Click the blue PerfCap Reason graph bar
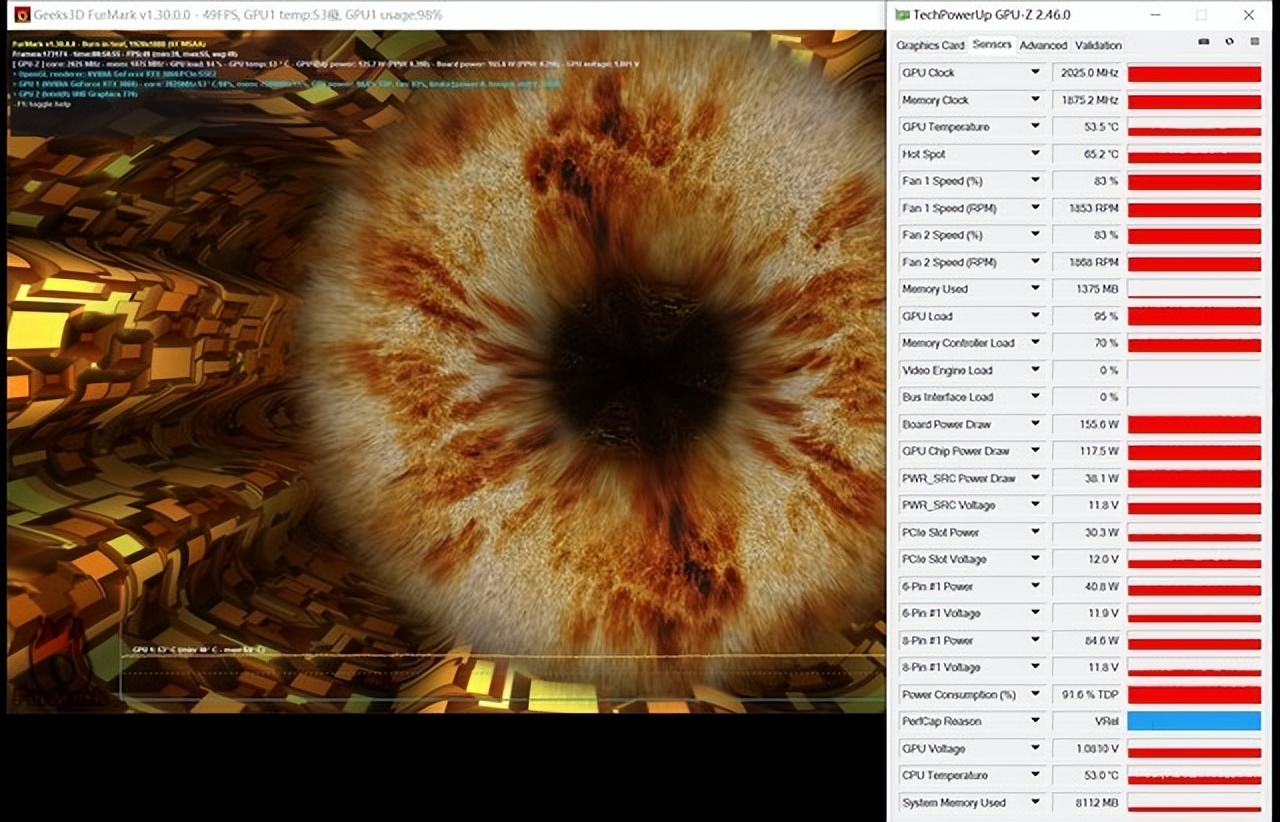Screen dimensions: 1280x822 click(1194, 721)
